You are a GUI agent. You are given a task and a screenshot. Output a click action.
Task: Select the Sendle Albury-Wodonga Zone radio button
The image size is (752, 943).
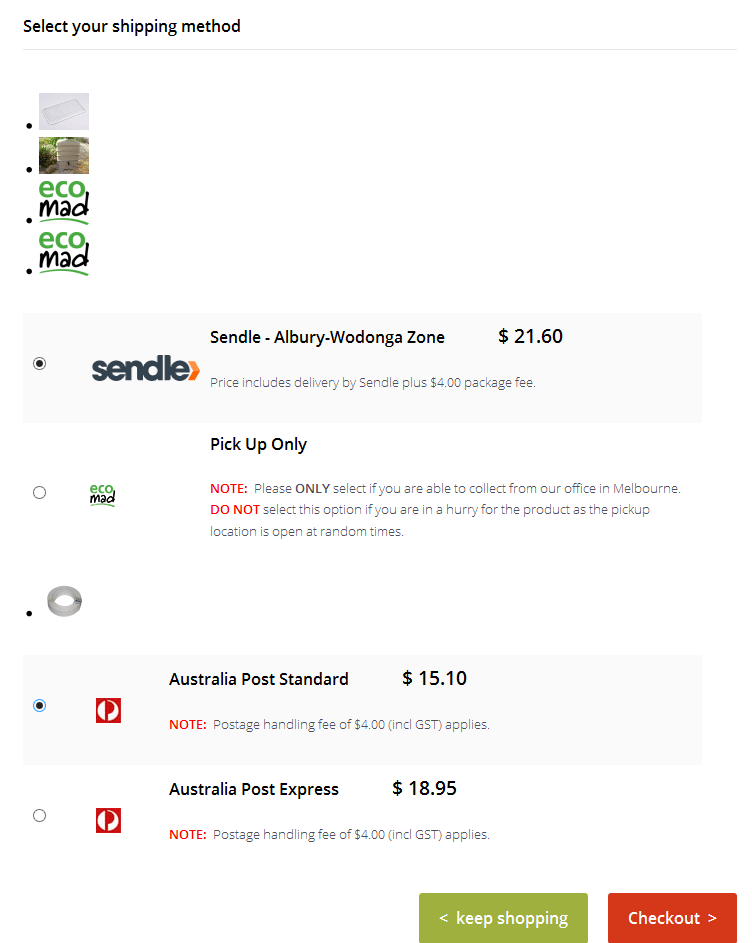coord(39,364)
